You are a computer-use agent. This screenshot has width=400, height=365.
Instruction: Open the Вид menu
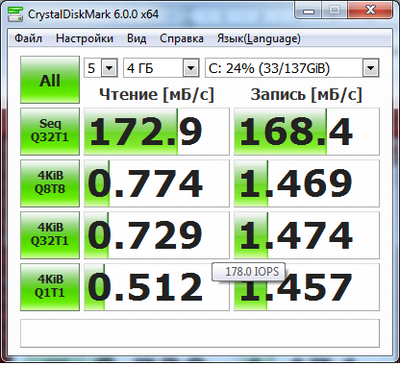[x=136, y=38]
